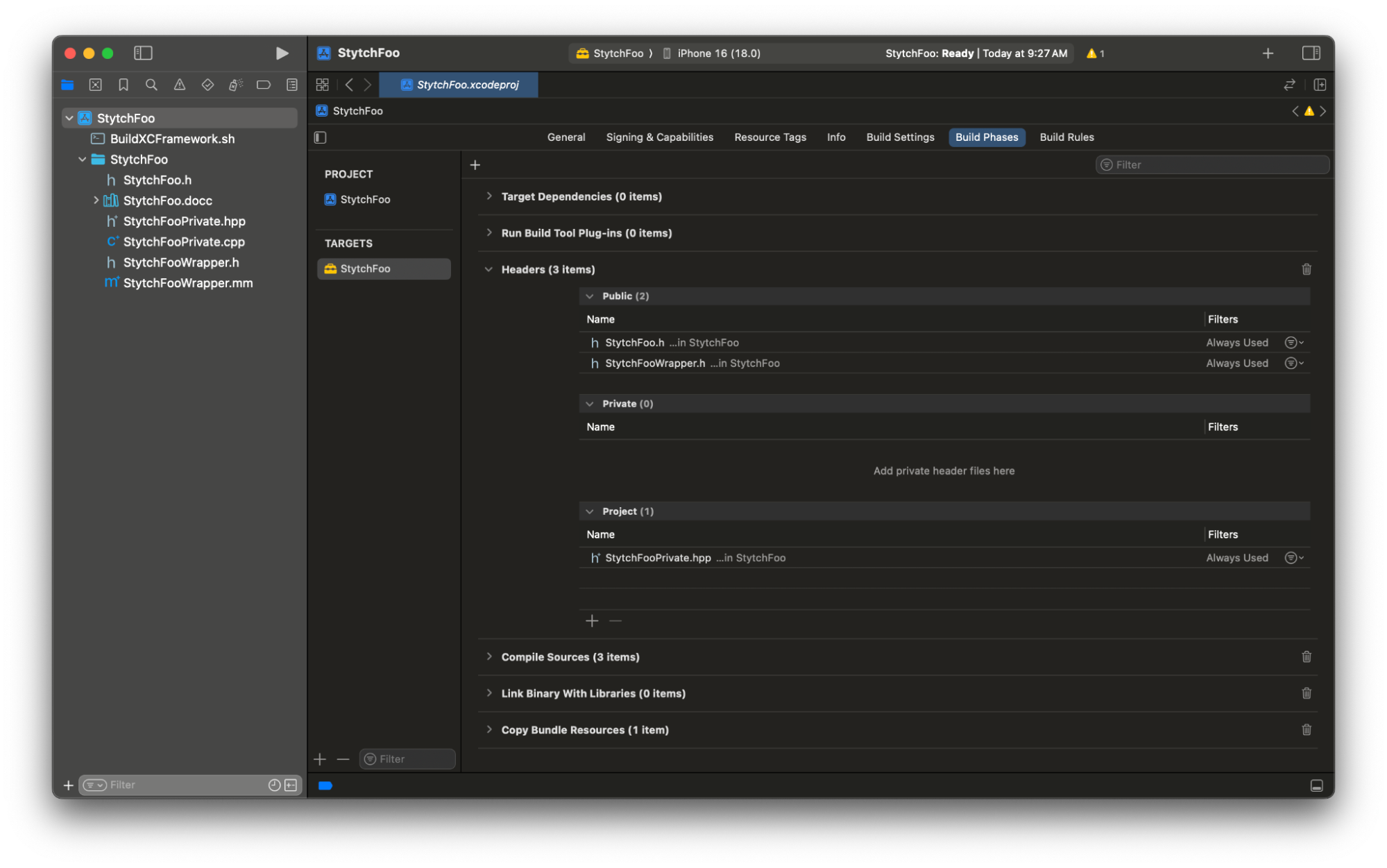
Task: Open the Bookmark navigator icon
Action: pos(124,85)
